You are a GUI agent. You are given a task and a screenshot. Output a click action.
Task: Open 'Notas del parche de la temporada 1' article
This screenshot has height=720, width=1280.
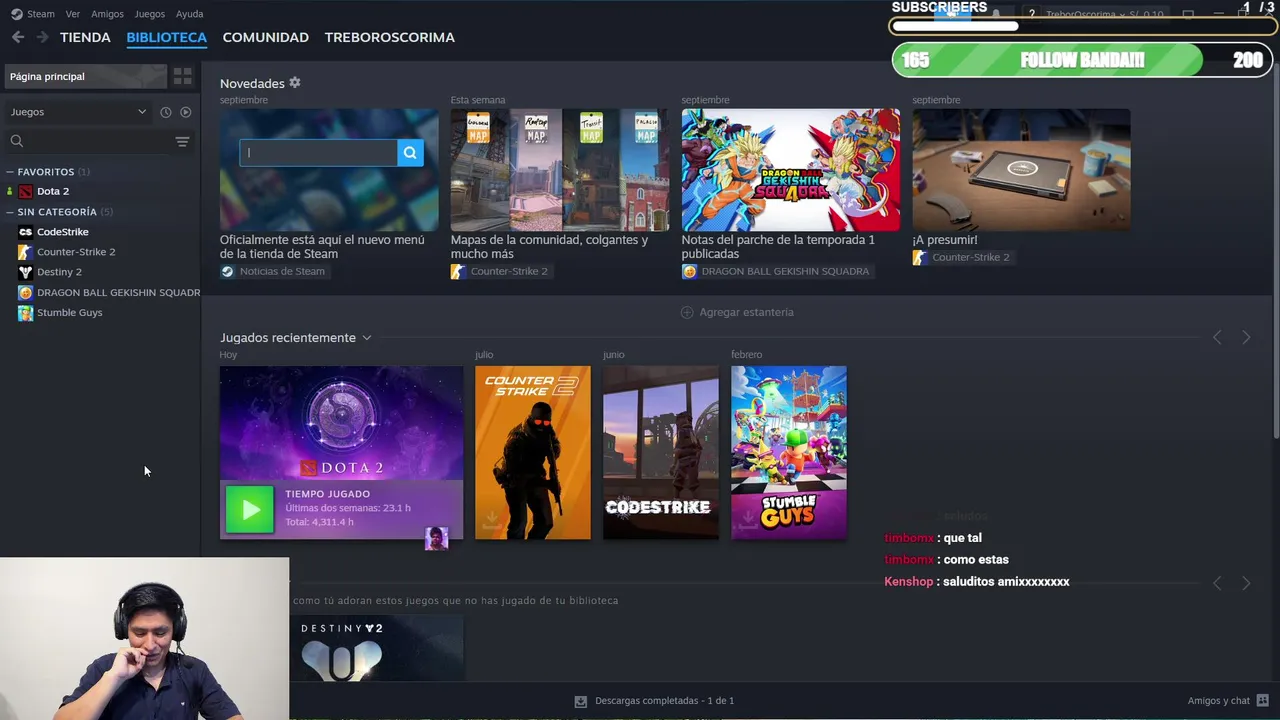click(778, 247)
